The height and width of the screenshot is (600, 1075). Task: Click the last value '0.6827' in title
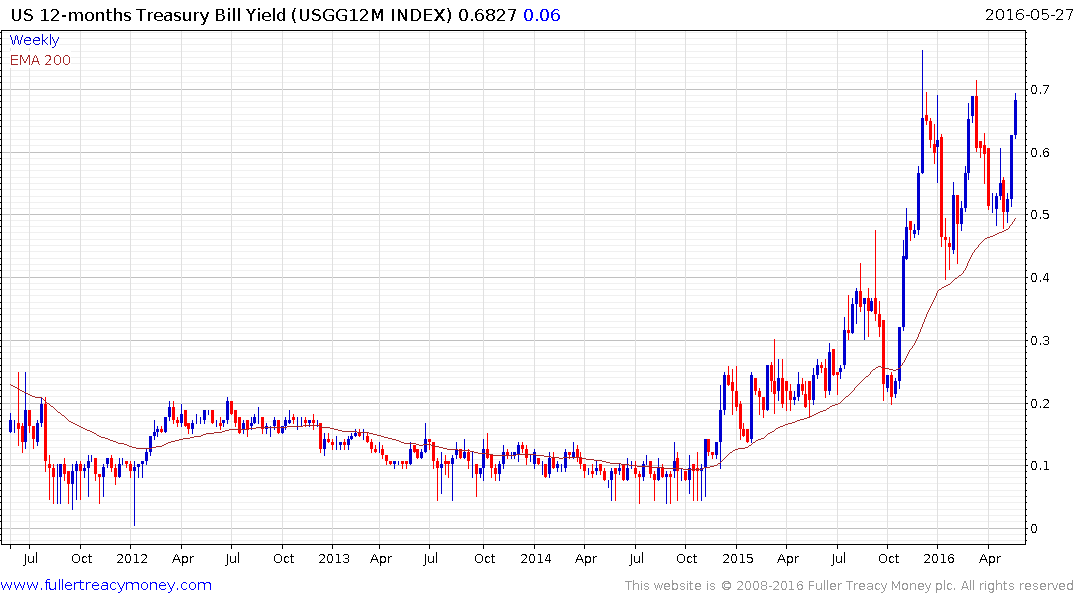[x=487, y=15]
